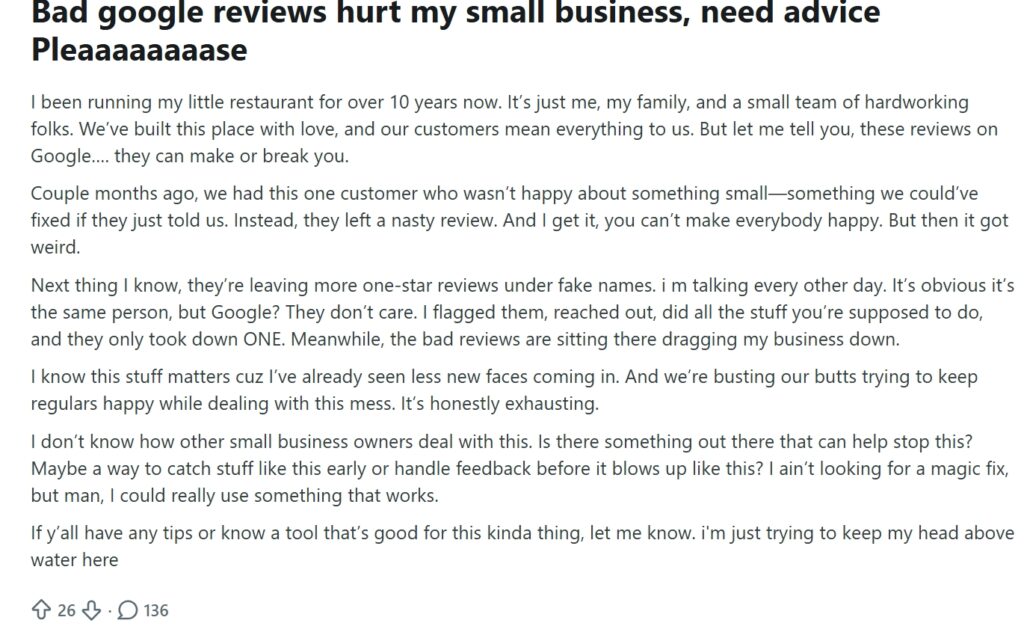Click the comment count "136"
This screenshot has height=632, width=1024.
157,608
